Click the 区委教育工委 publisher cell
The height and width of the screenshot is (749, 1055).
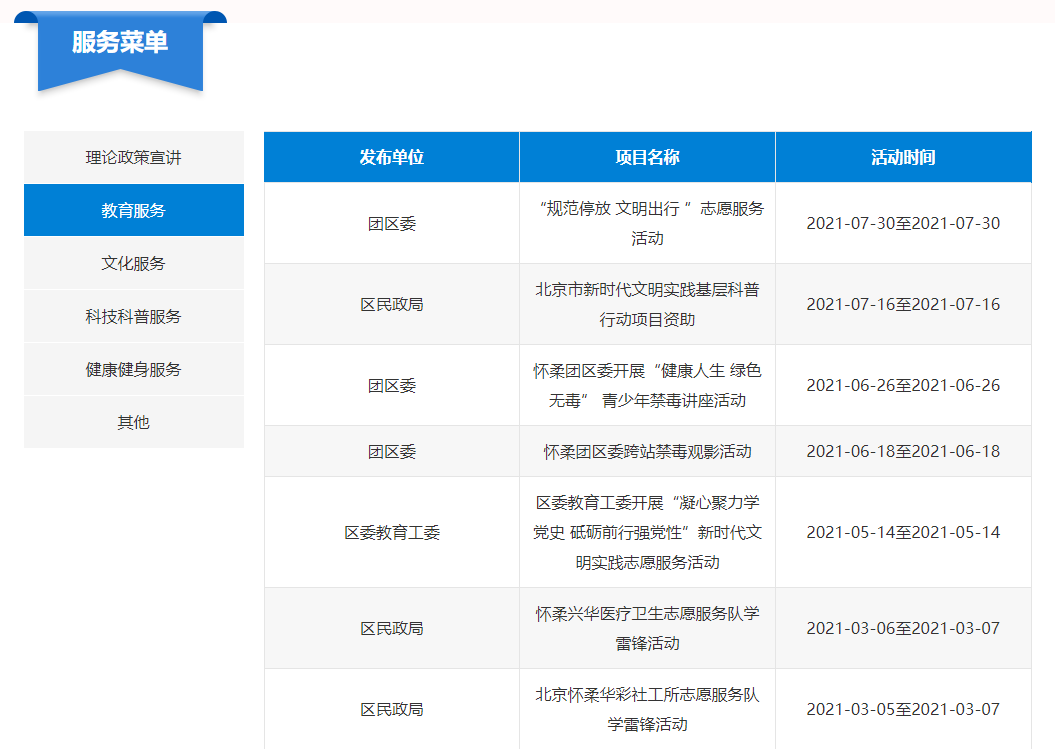392,532
